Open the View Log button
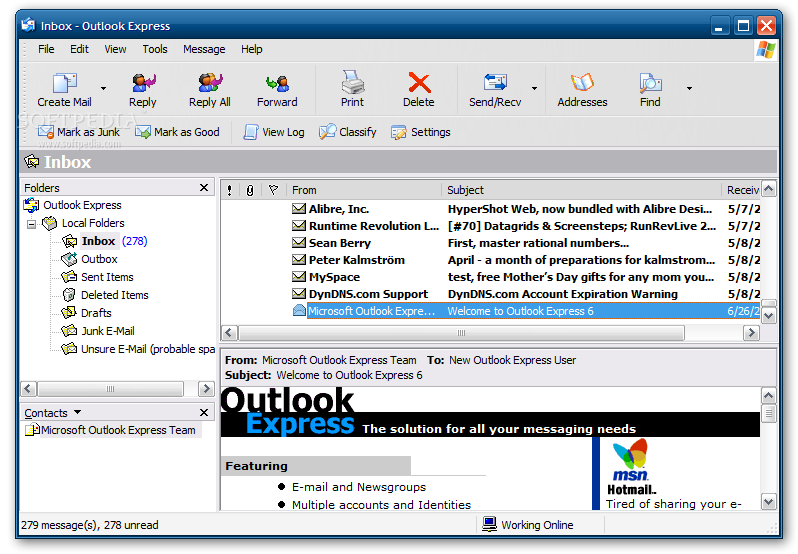This screenshot has height=554, width=798. pos(274,132)
